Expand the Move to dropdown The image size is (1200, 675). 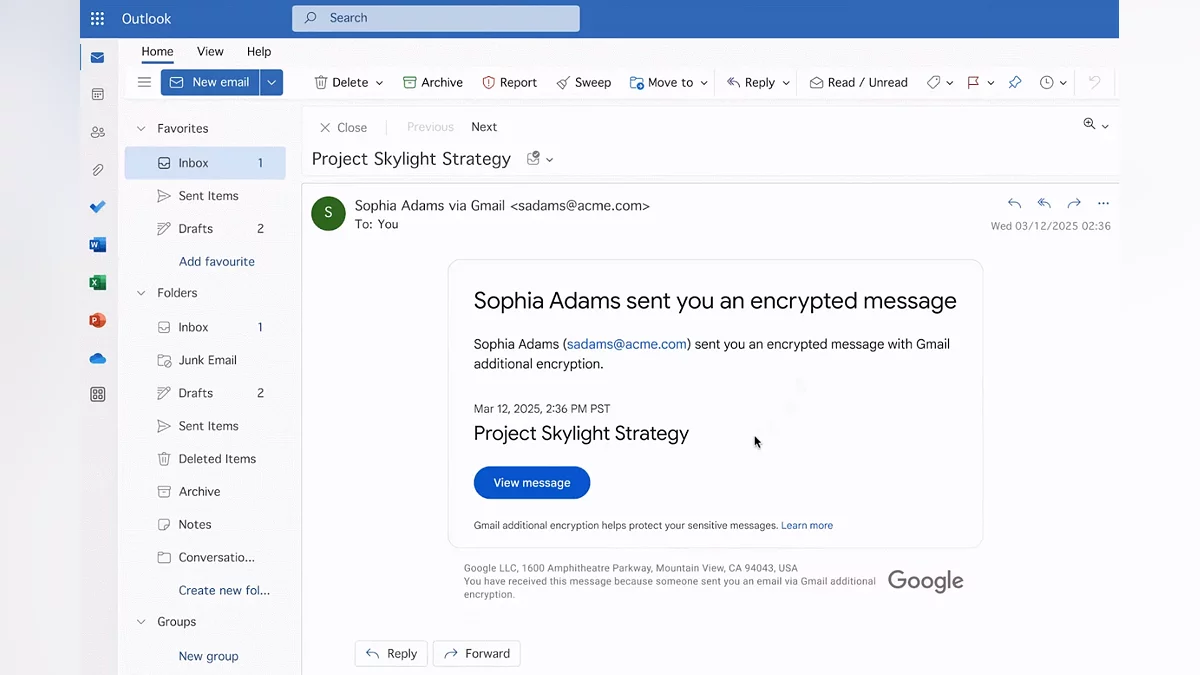(x=704, y=83)
